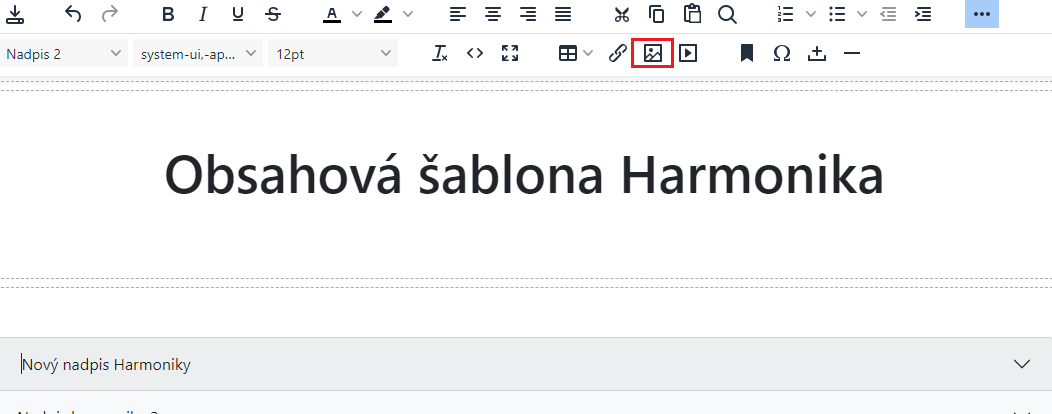Open the Nadpis 2 block format dropdown
This screenshot has height=414, width=1052.
65,54
